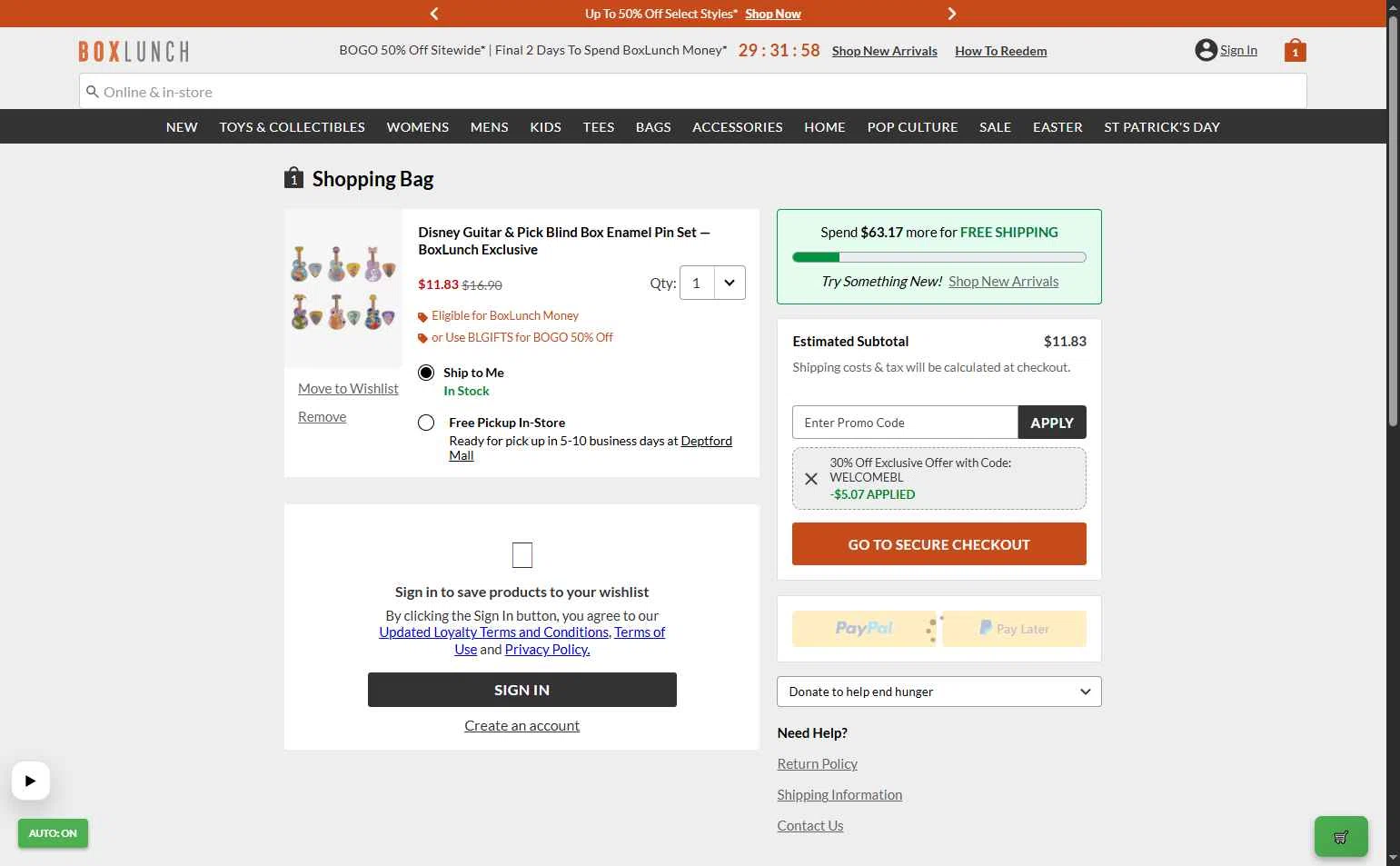Open the POP CULTURE menu
Viewport: 1400px width, 866px height.
click(x=912, y=127)
